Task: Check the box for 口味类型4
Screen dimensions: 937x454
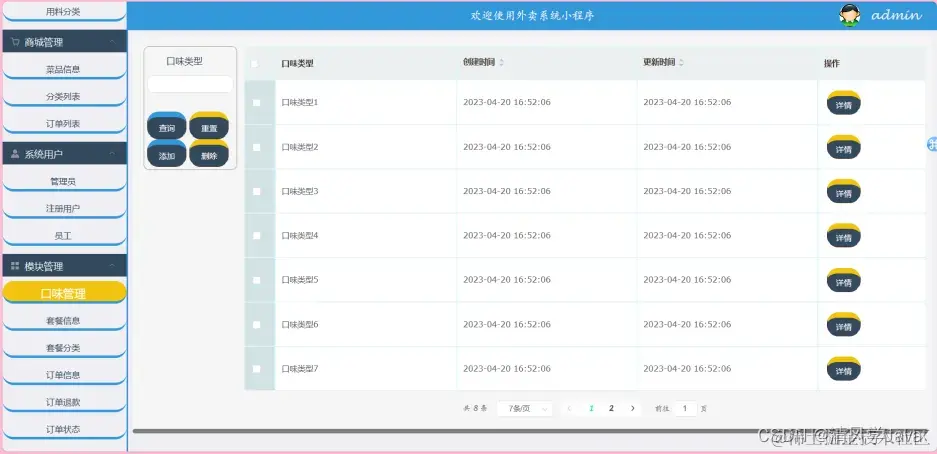Action: pyautogui.click(x=256, y=235)
